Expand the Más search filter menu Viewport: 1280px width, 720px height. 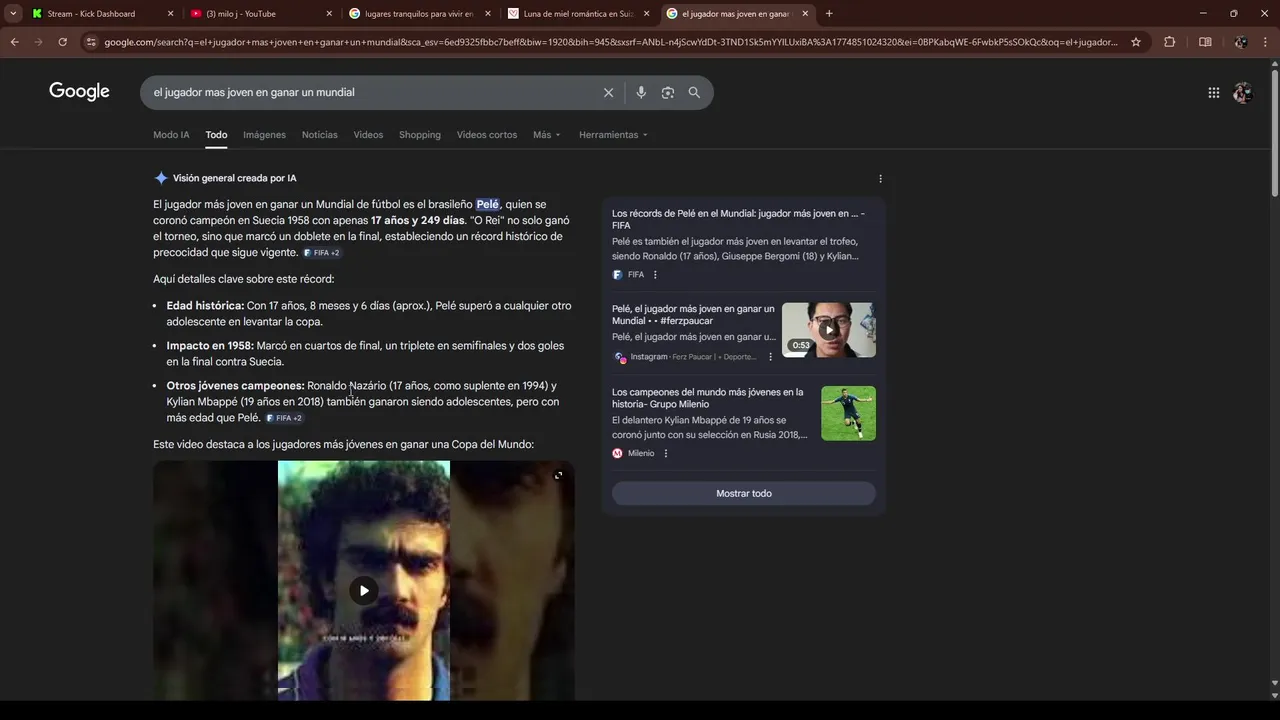(x=547, y=135)
